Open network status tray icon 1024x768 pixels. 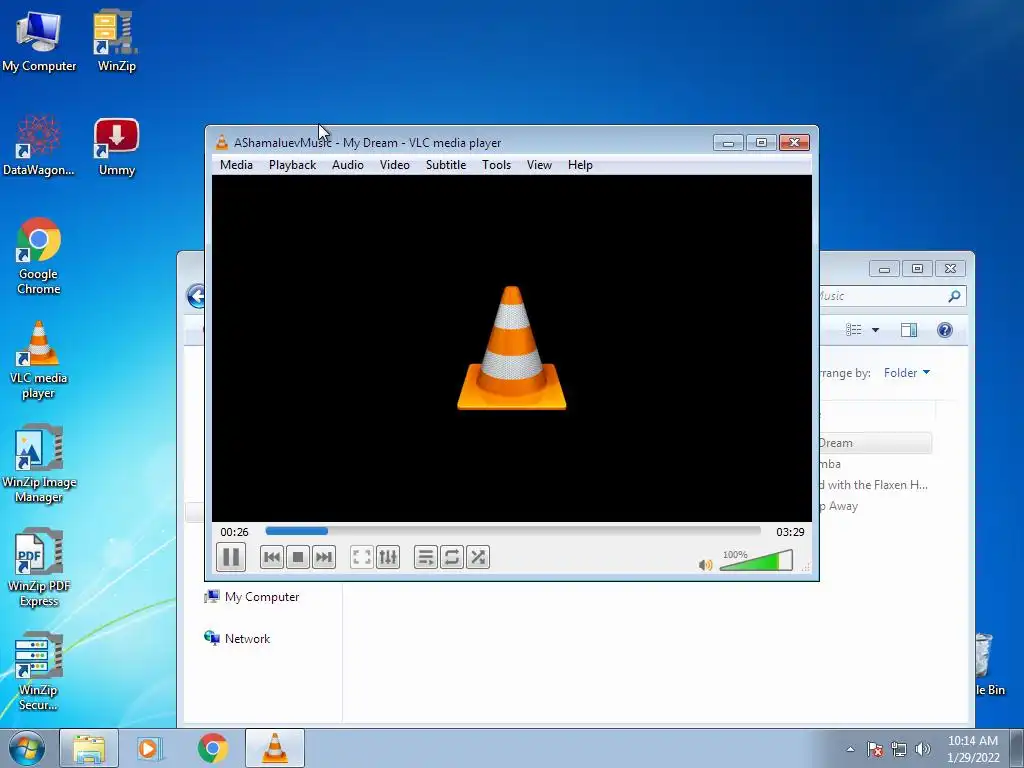tap(899, 749)
